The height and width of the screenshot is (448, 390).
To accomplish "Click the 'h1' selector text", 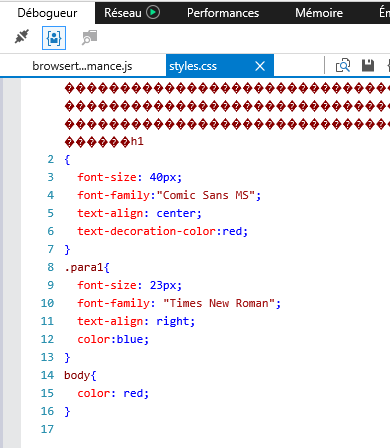I will point(137,142).
